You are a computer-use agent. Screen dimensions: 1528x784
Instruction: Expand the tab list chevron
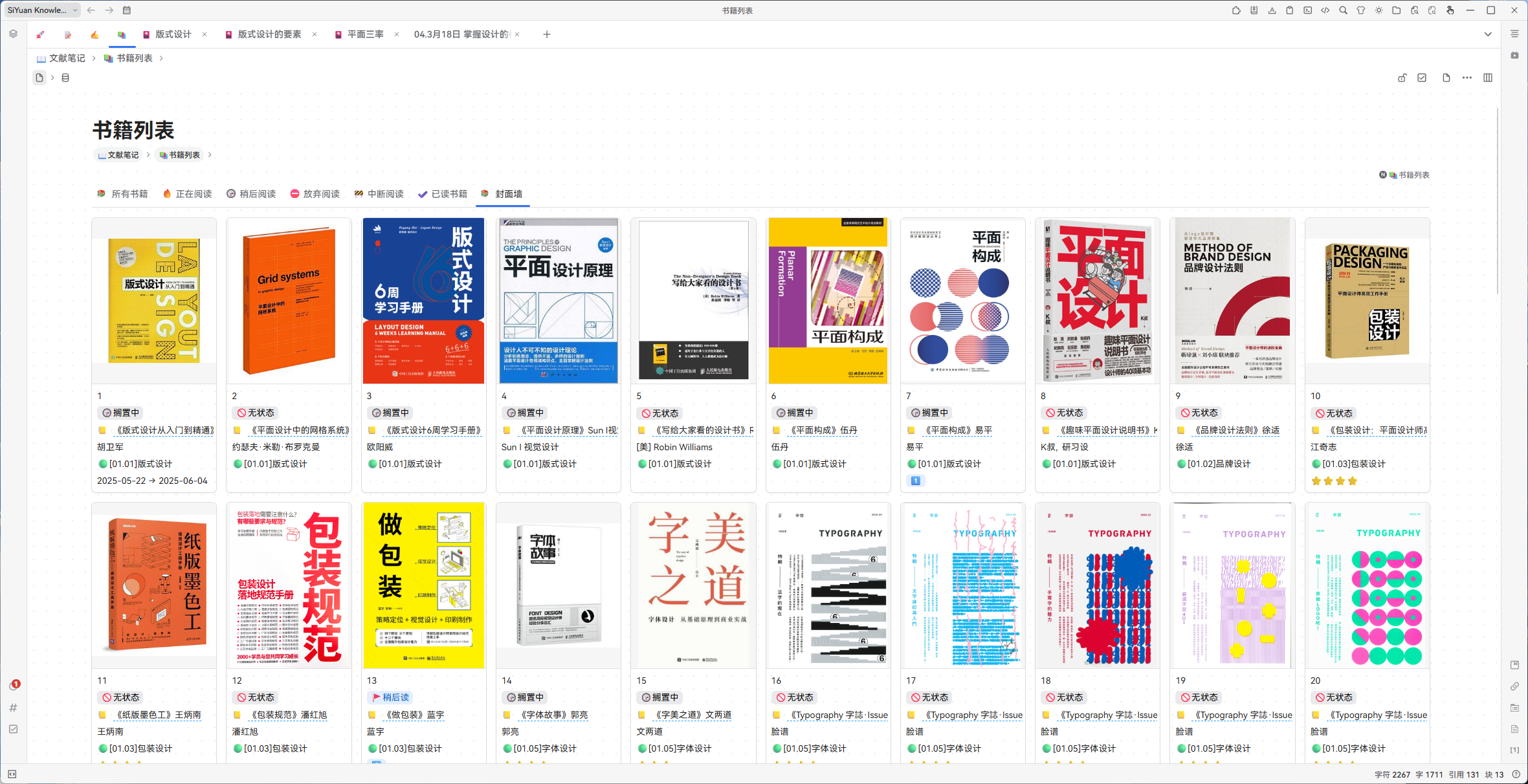pos(1488,34)
